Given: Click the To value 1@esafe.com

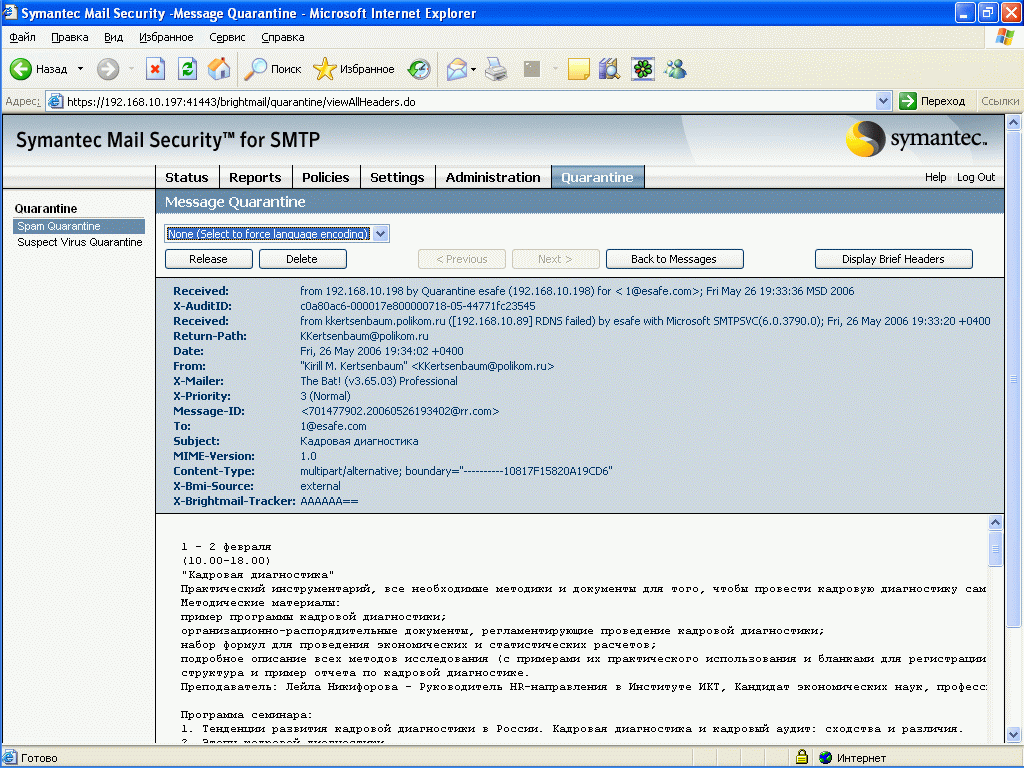Looking at the screenshot, I should point(333,426).
